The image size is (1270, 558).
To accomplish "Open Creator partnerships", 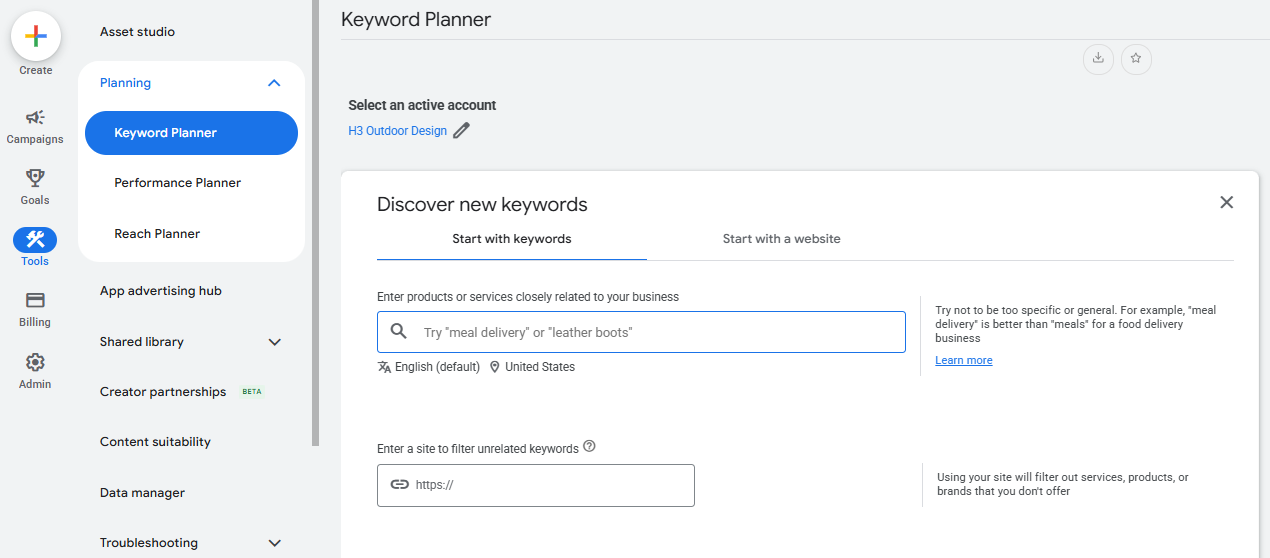I will [x=163, y=392].
